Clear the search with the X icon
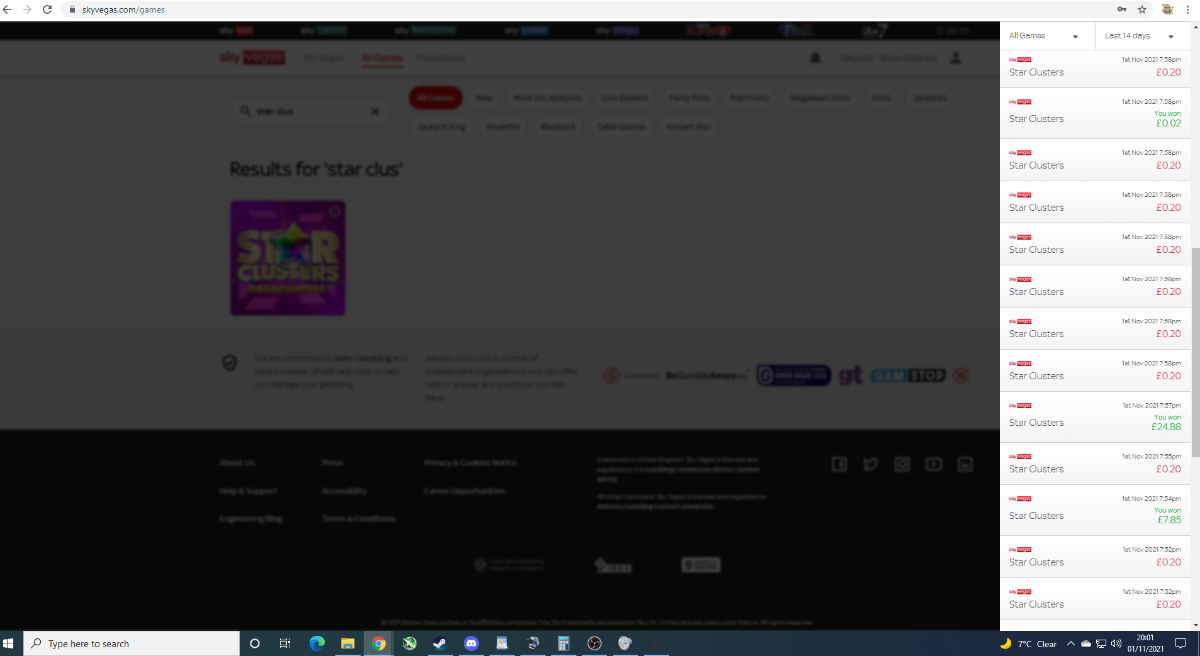The width and height of the screenshot is (1200, 656). pos(375,112)
